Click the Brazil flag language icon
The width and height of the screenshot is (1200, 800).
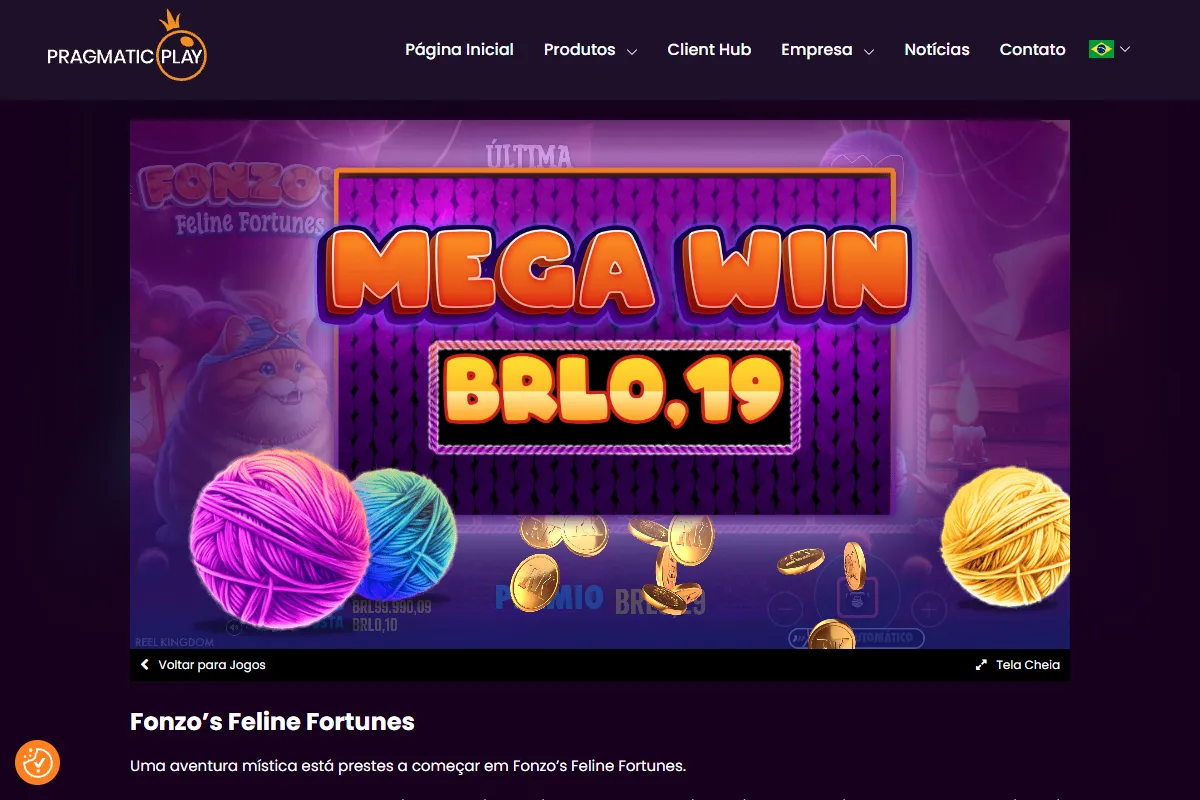click(1101, 49)
